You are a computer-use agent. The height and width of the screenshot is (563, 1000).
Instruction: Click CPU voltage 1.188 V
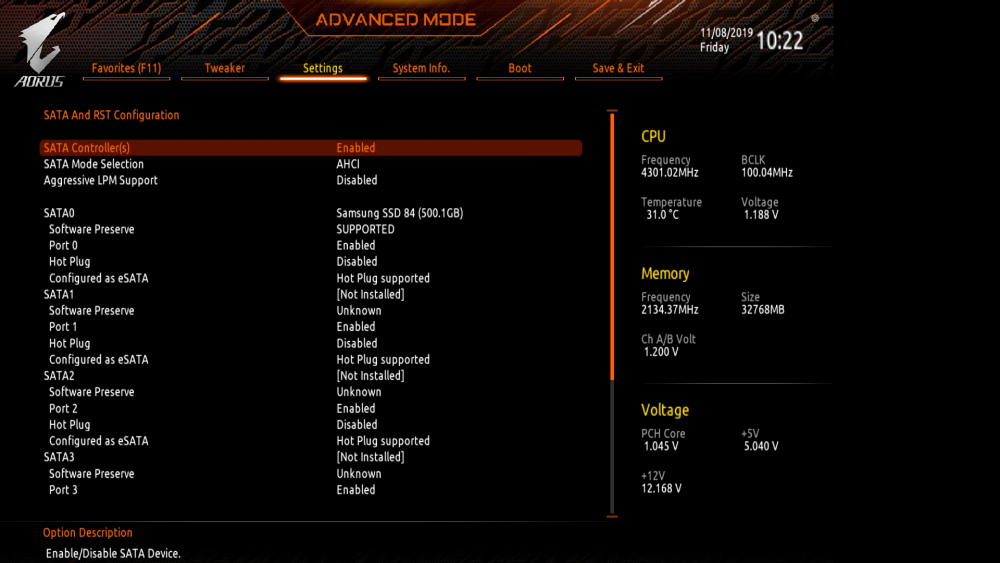761,215
